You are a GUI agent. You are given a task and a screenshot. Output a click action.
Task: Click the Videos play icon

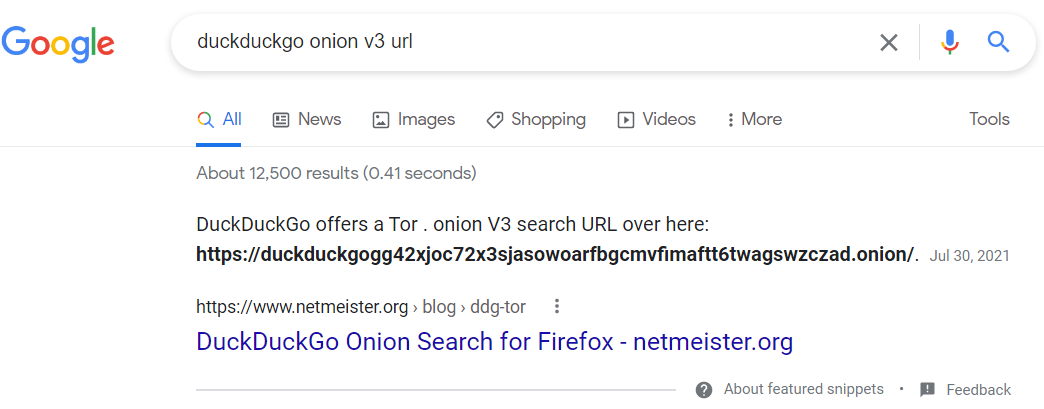626,120
